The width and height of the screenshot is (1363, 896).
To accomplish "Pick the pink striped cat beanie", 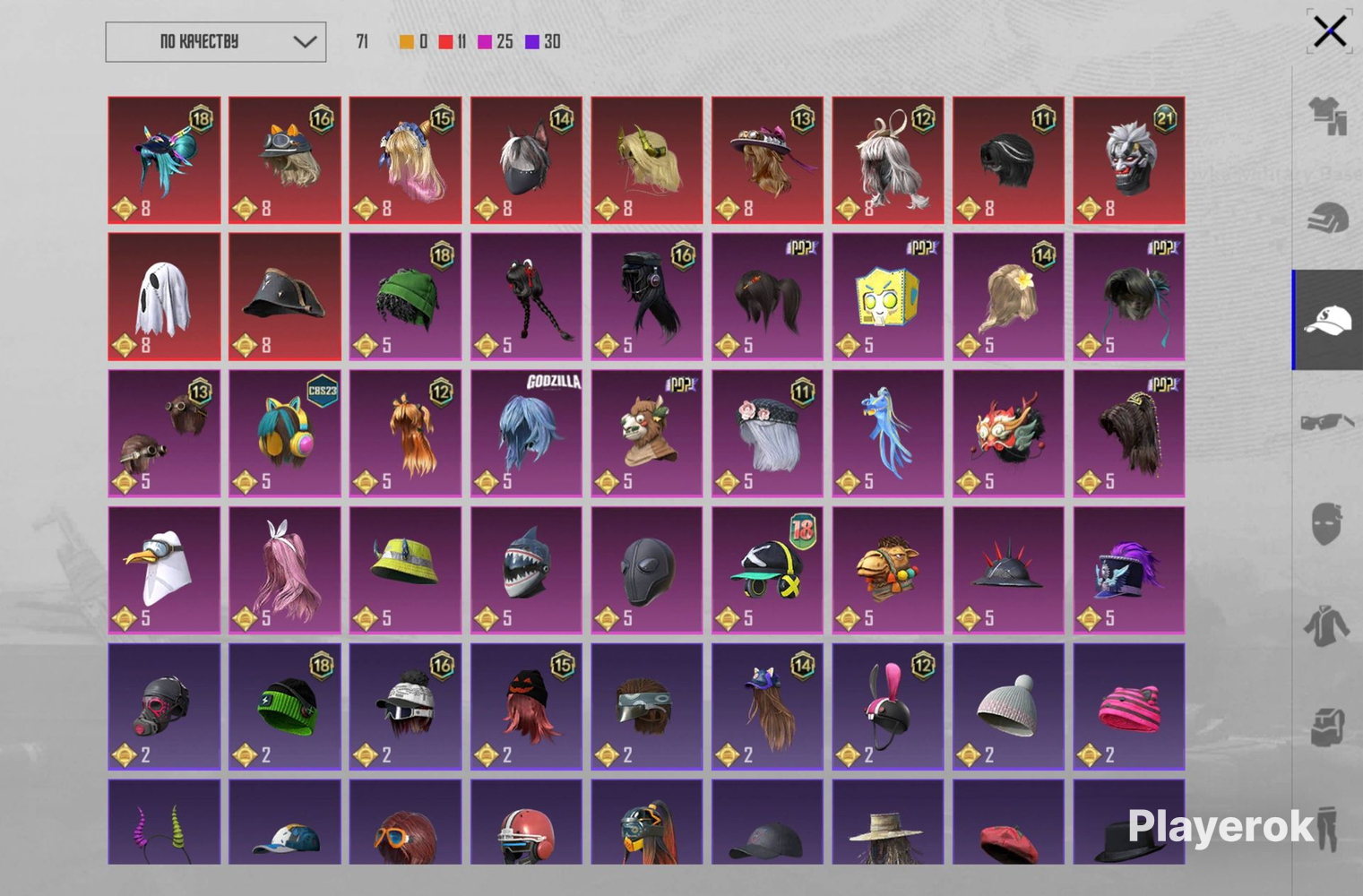I will point(1129,707).
